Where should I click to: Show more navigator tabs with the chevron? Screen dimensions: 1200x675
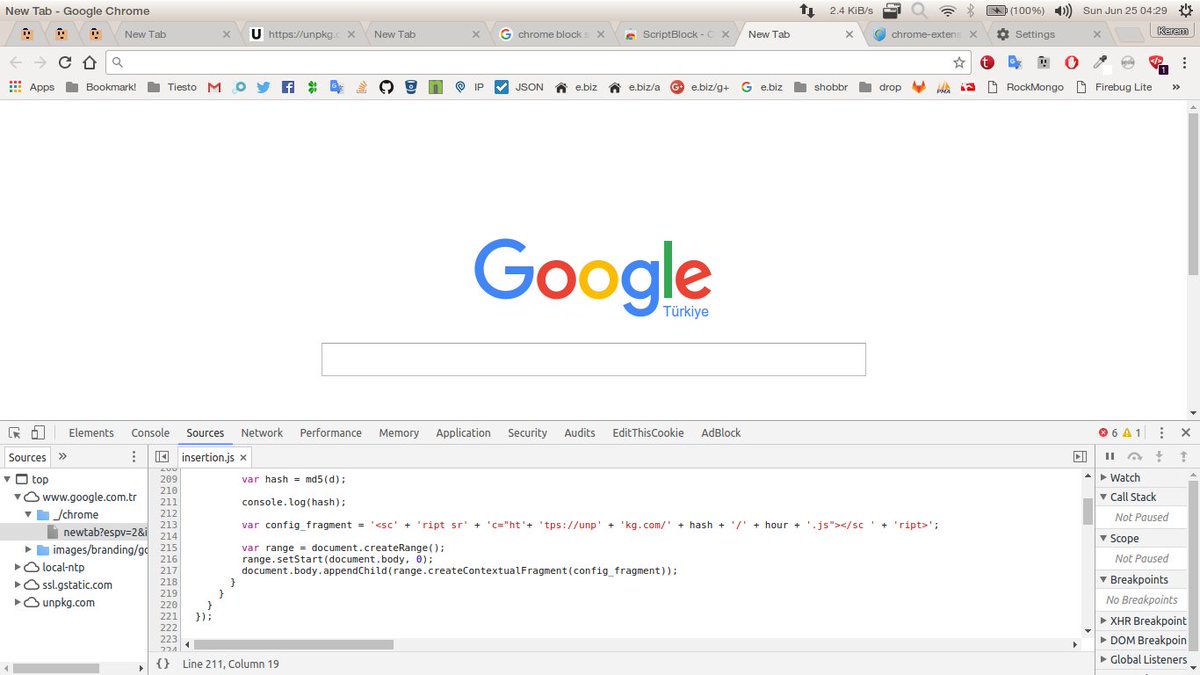(62, 457)
